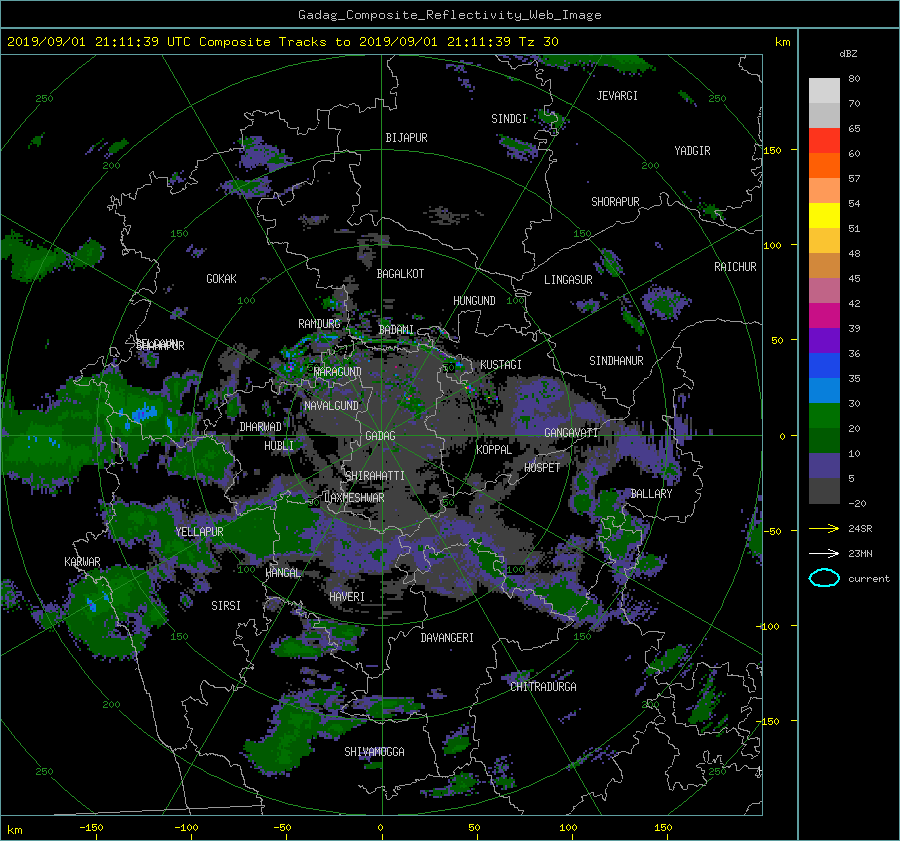Select the red 65 dBZ color swatch

coord(824,140)
